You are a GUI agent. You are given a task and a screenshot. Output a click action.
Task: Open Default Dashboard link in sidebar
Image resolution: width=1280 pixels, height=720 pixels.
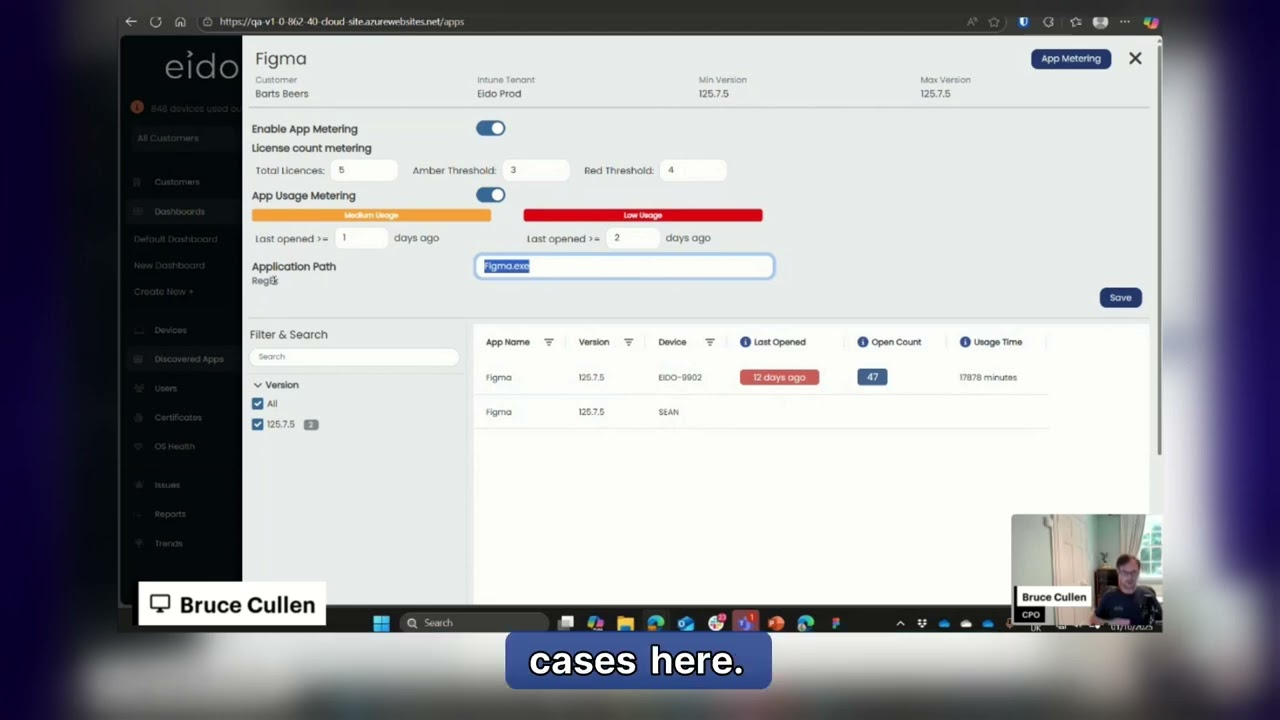click(175, 239)
